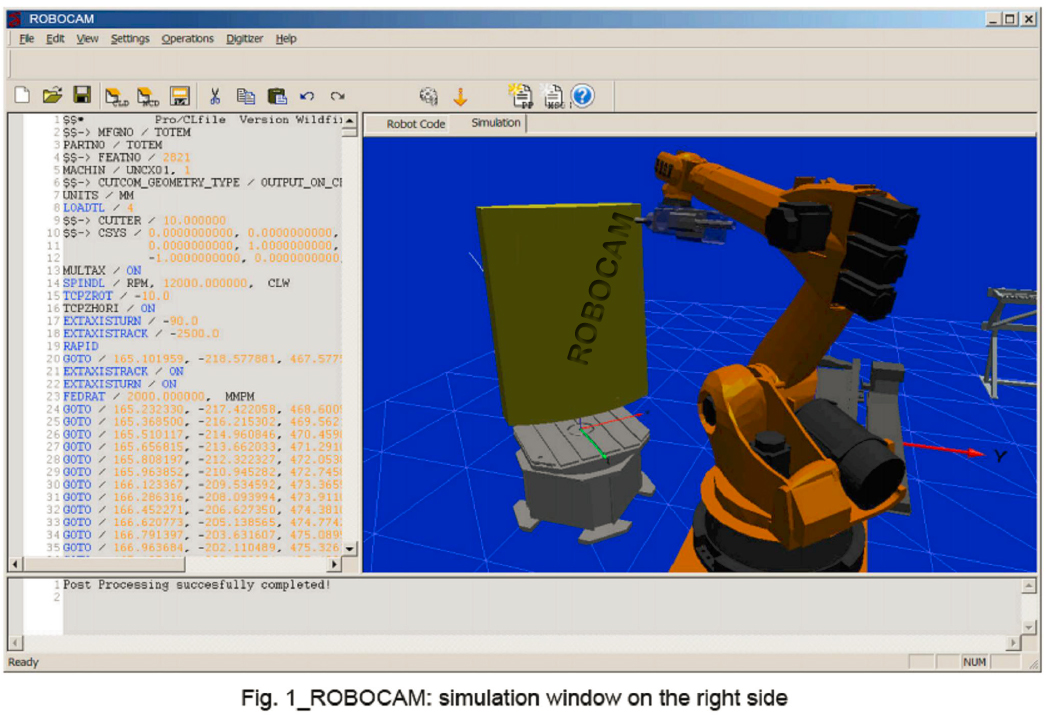Open the View menu
Screen dimensions: 1046x721
[87, 39]
